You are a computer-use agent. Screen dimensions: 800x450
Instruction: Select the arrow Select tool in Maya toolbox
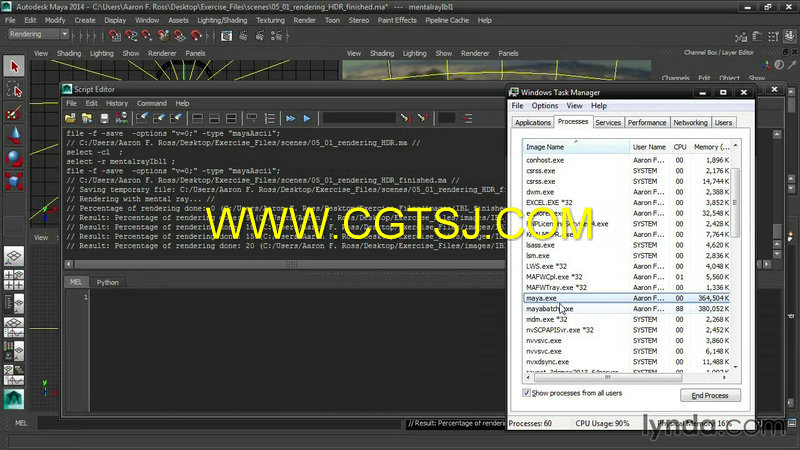click(x=14, y=66)
